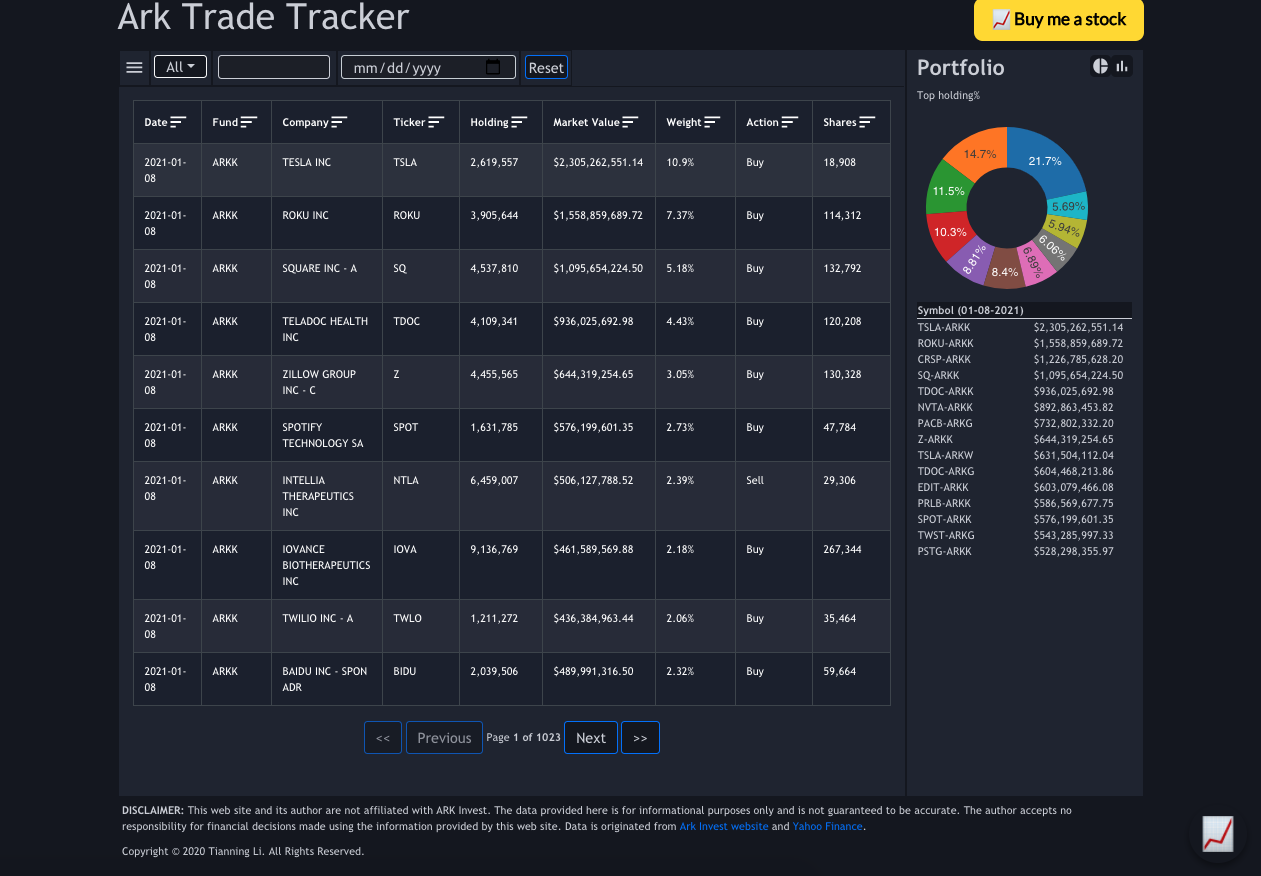Click the 10.3% red donut slice
1261x876 pixels.
pos(950,232)
